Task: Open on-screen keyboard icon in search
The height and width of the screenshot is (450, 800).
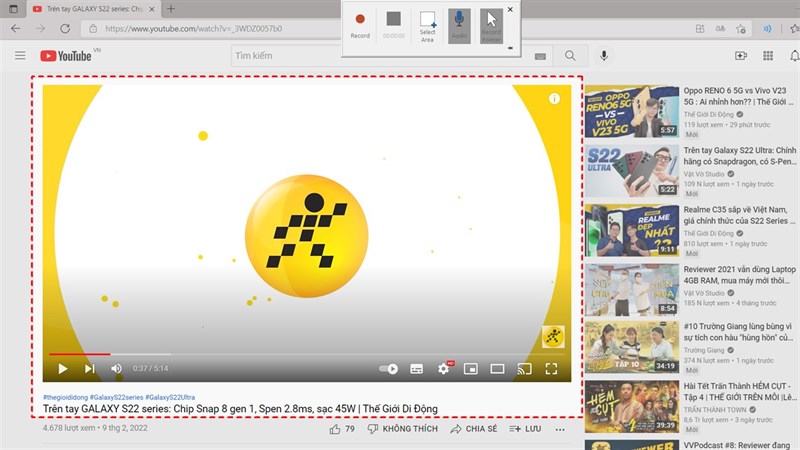Action: tap(540, 56)
